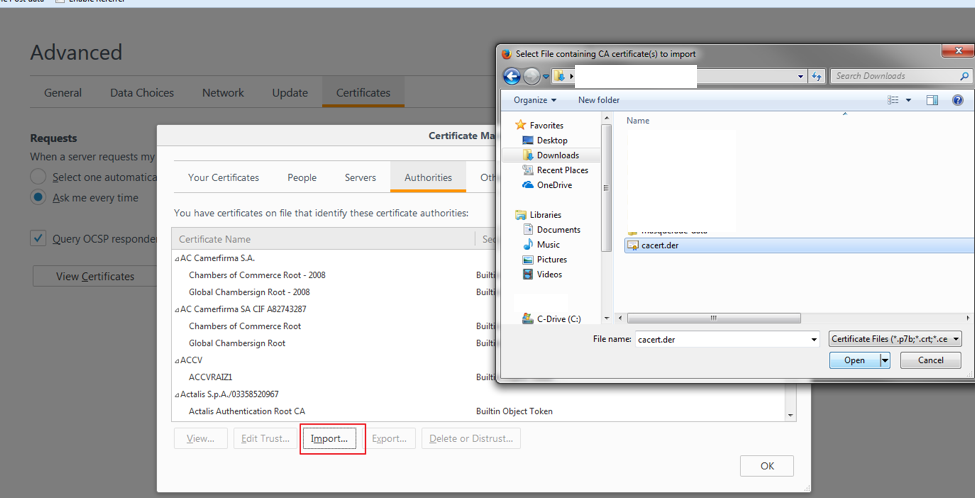Refresh the Downloads folder listing

click(817, 76)
